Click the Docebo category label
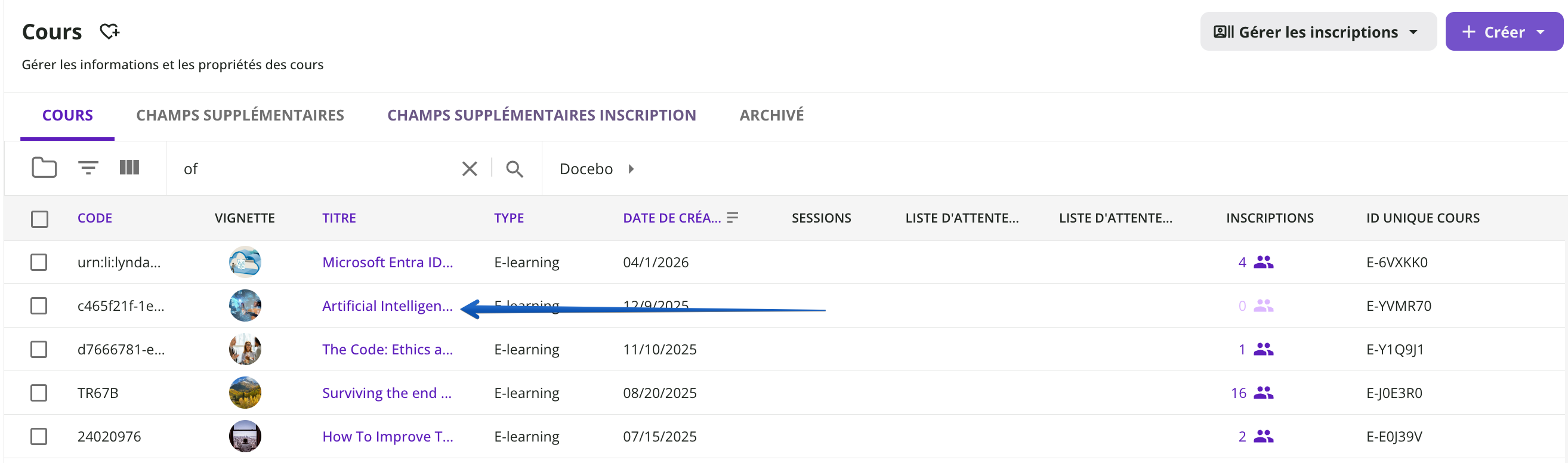This screenshot has width=1568, height=463. click(x=585, y=168)
